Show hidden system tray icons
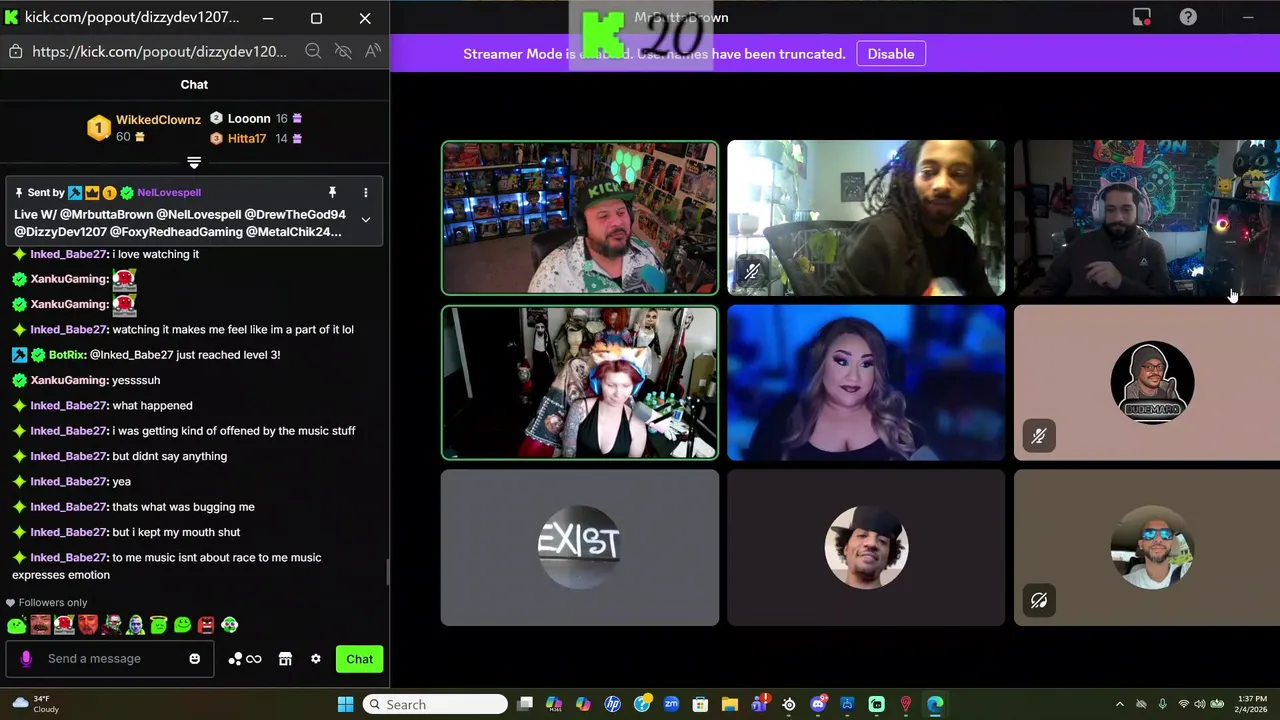This screenshot has width=1280, height=720. coord(1119,704)
